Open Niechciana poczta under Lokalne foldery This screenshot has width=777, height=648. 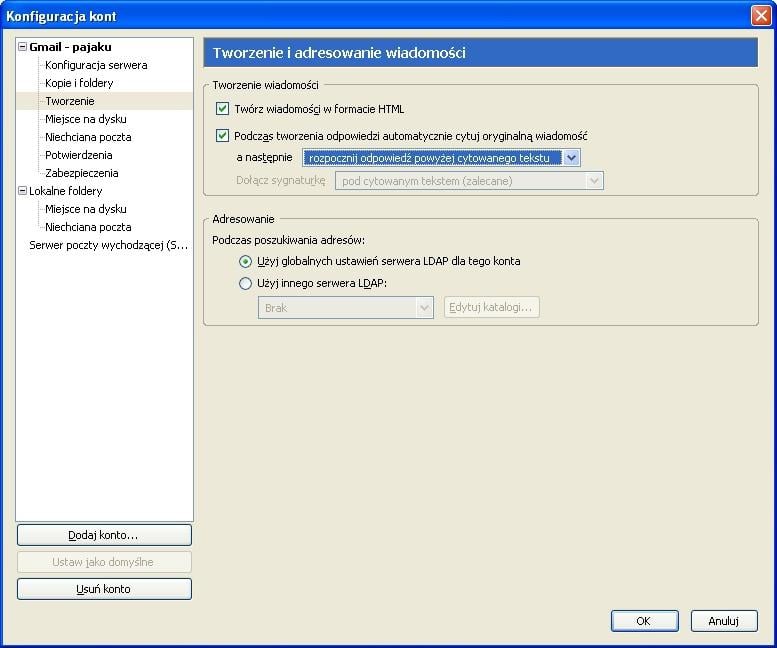coord(88,227)
